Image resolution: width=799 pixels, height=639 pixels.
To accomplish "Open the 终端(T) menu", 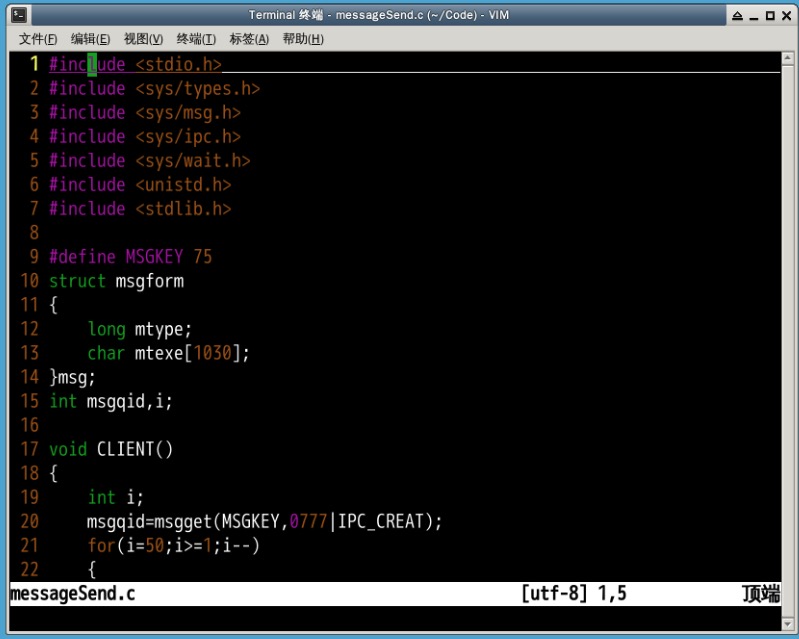I will click(x=196, y=39).
